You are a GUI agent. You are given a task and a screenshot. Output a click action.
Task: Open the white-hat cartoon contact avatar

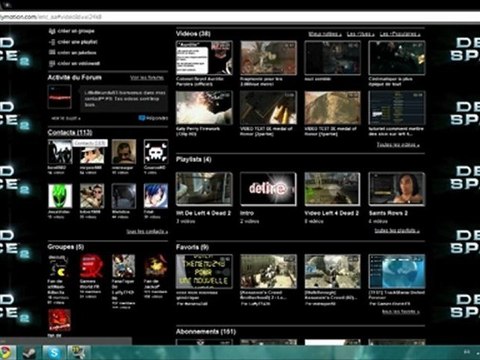pos(92,154)
